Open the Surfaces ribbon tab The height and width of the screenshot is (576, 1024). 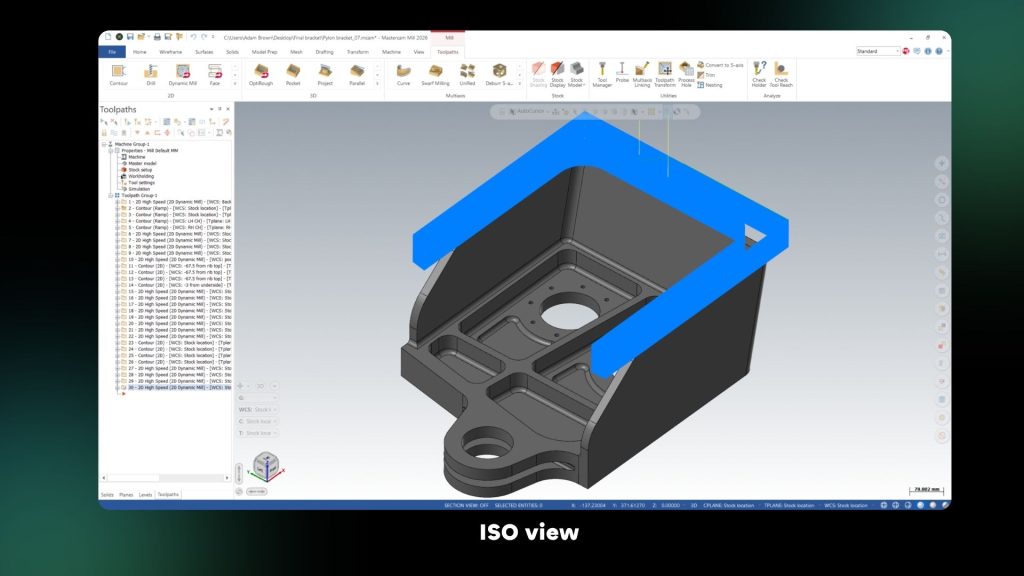click(x=204, y=52)
